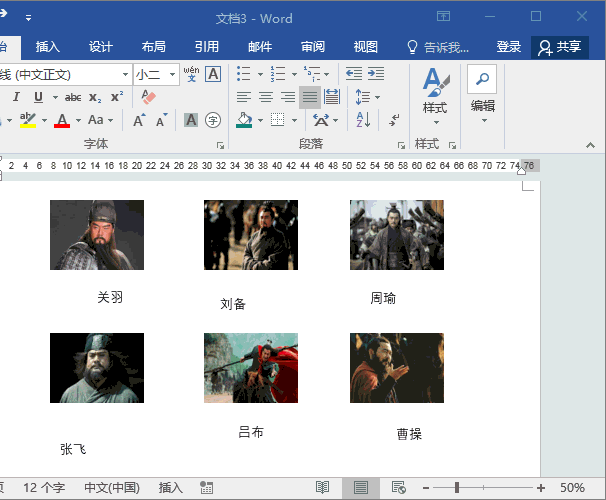Image resolution: width=606 pixels, height=500 pixels.
Task: Apply red font color
Action: point(62,120)
